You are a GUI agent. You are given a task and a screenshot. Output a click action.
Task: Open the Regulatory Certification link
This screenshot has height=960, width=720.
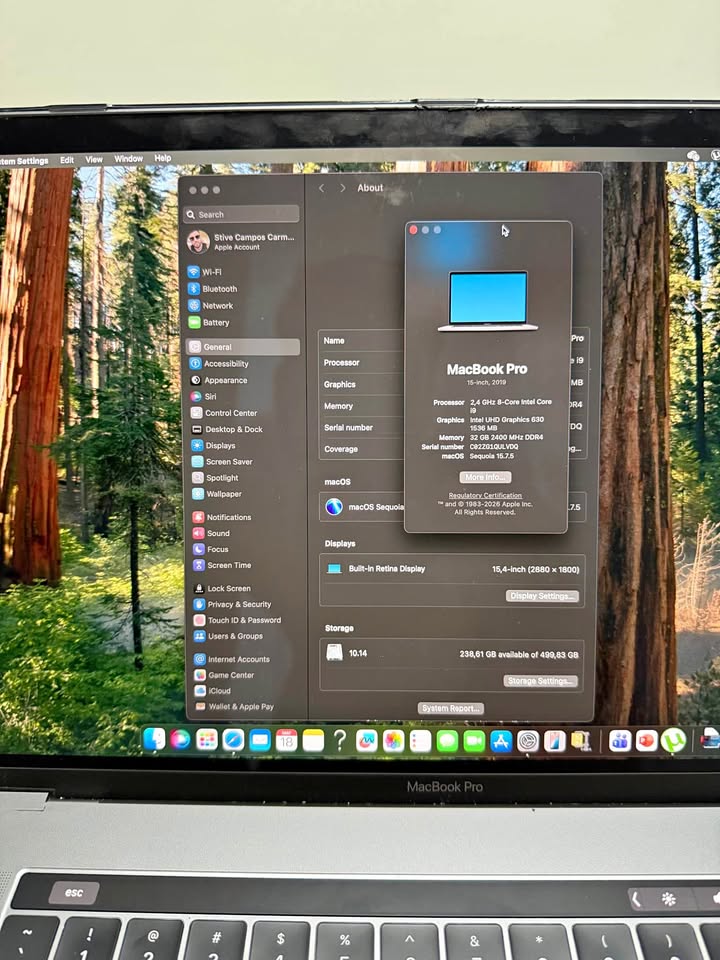(x=485, y=495)
